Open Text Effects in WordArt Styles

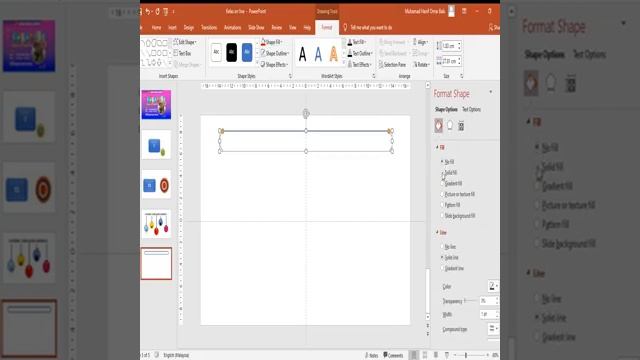coord(359,64)
